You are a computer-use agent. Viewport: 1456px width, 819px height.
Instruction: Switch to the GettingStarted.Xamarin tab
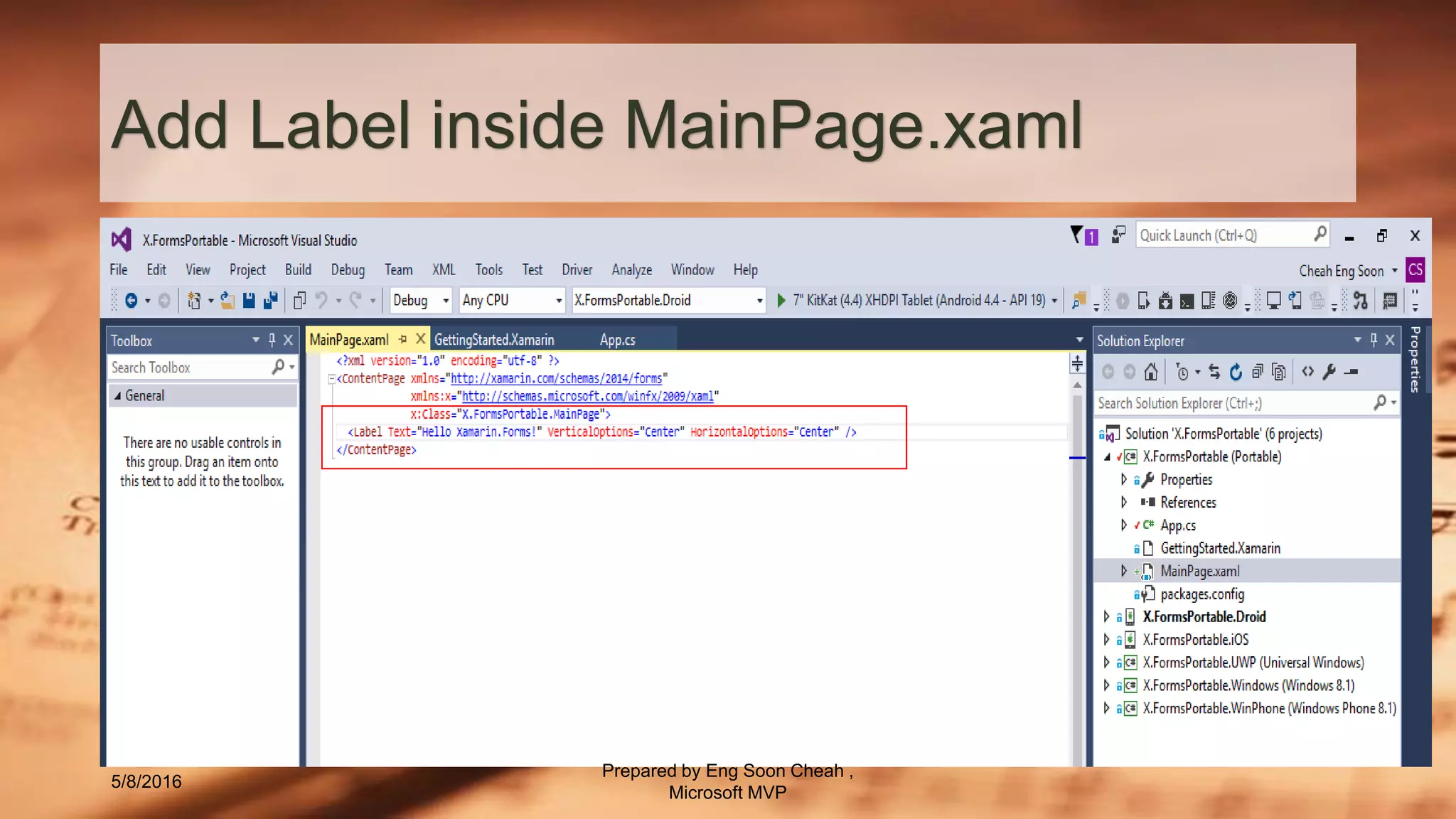pyautogui.click(x=494, y=340)
